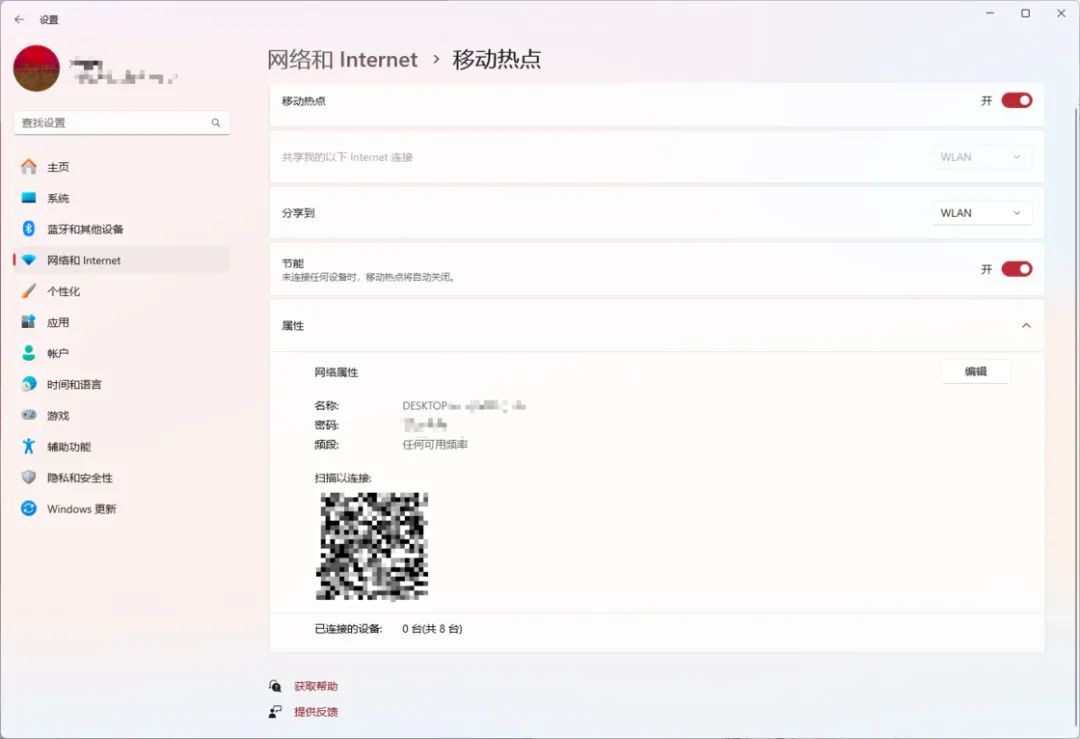Collapse the 属性 section chevron
Viewport: 1080px width, 739px height.
click(1026, 325)
